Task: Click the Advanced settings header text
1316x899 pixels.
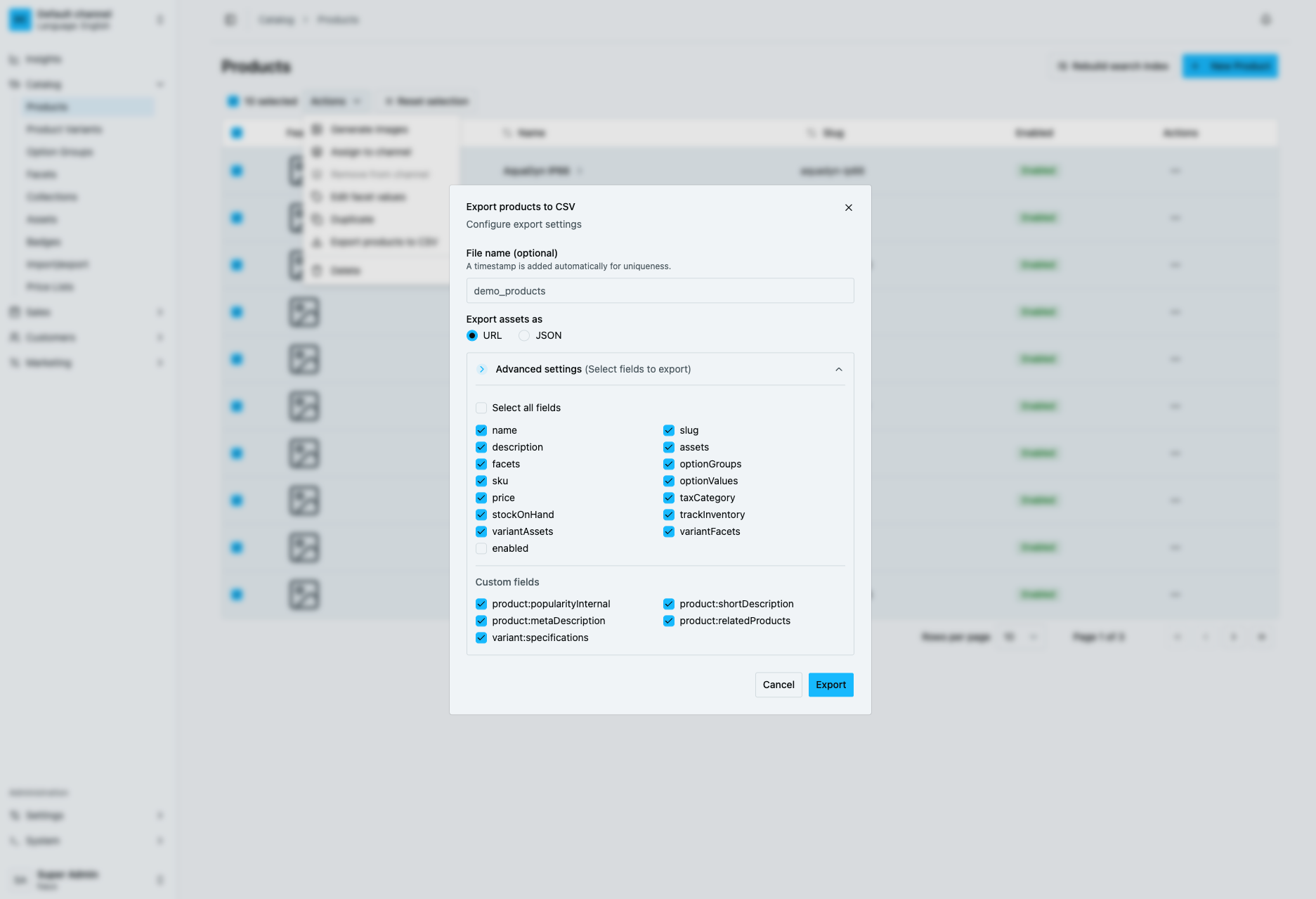Action: pos(593,369)
